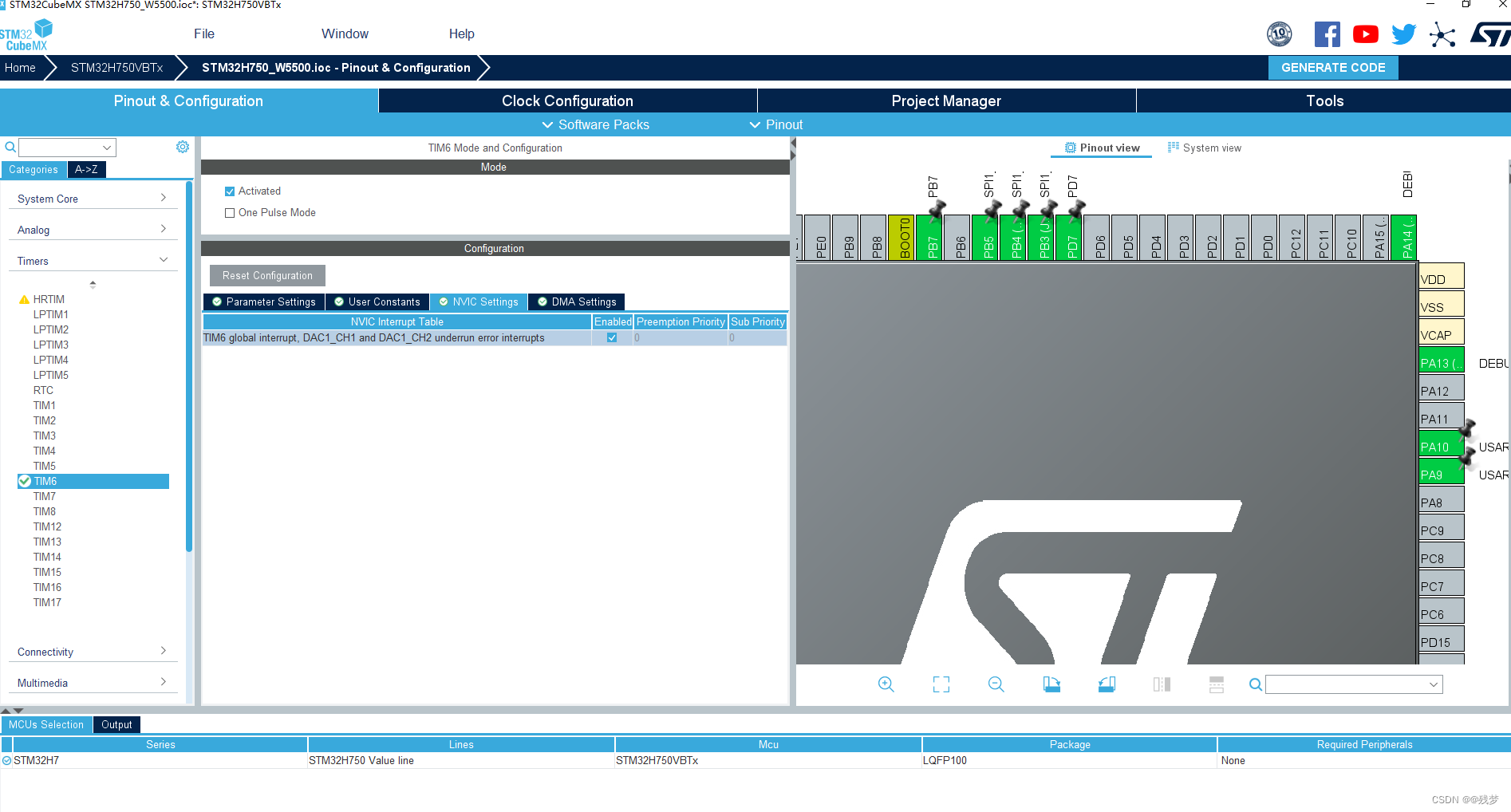
Task: Open the Output tab
Action: coord(116,724)
